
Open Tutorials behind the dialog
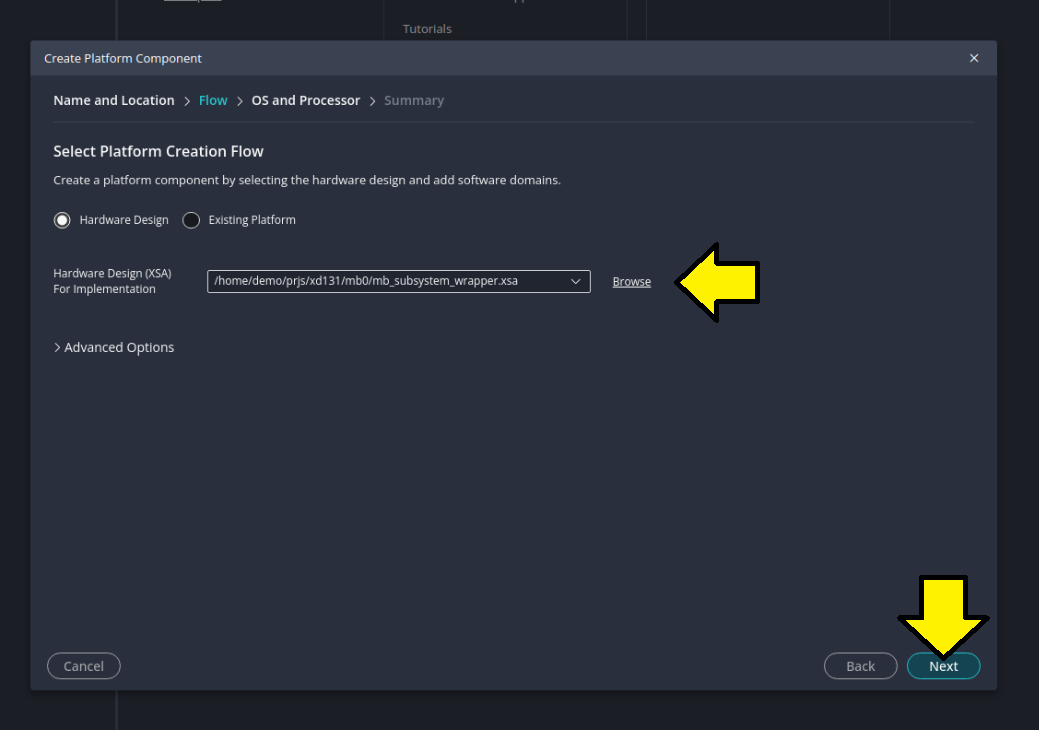pyautogui.click(x=427, y=29)
